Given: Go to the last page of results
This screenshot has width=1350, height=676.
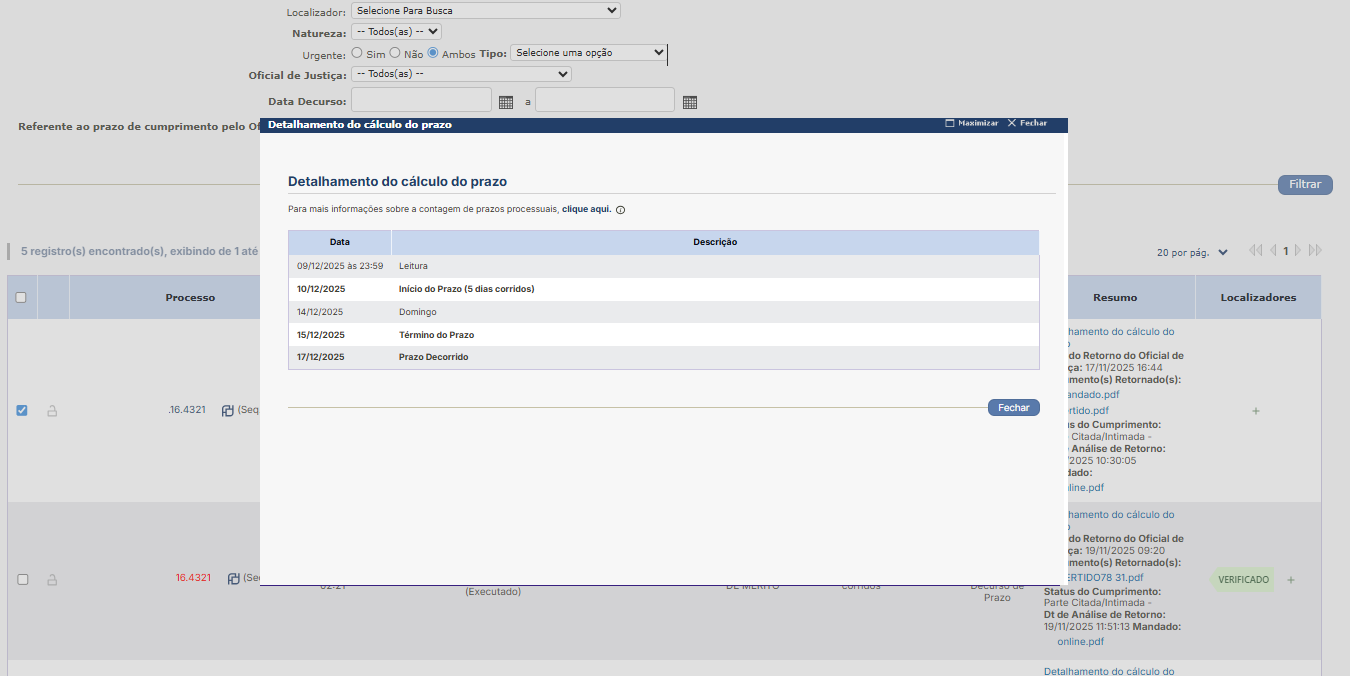Looking at the screenshot, I should (1315, 251).
